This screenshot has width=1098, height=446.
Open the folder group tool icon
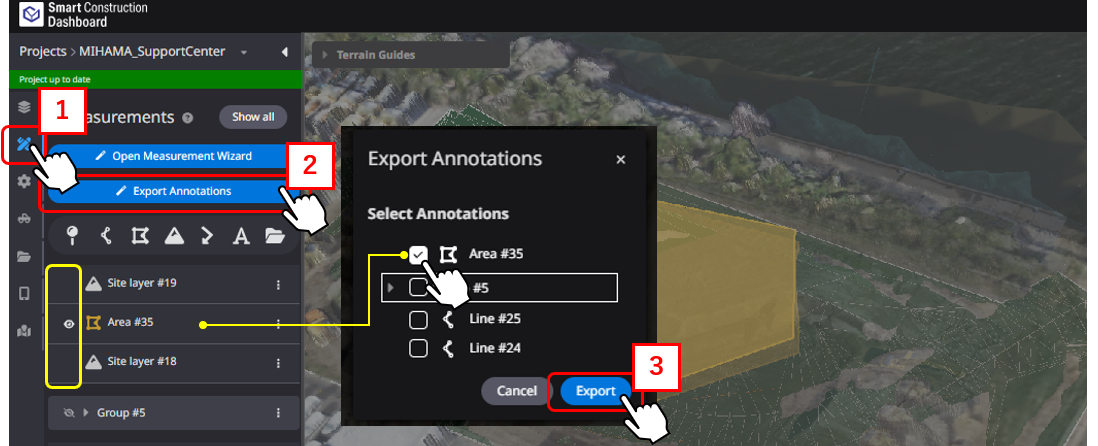pyautogui.click(x=275, y=236)
